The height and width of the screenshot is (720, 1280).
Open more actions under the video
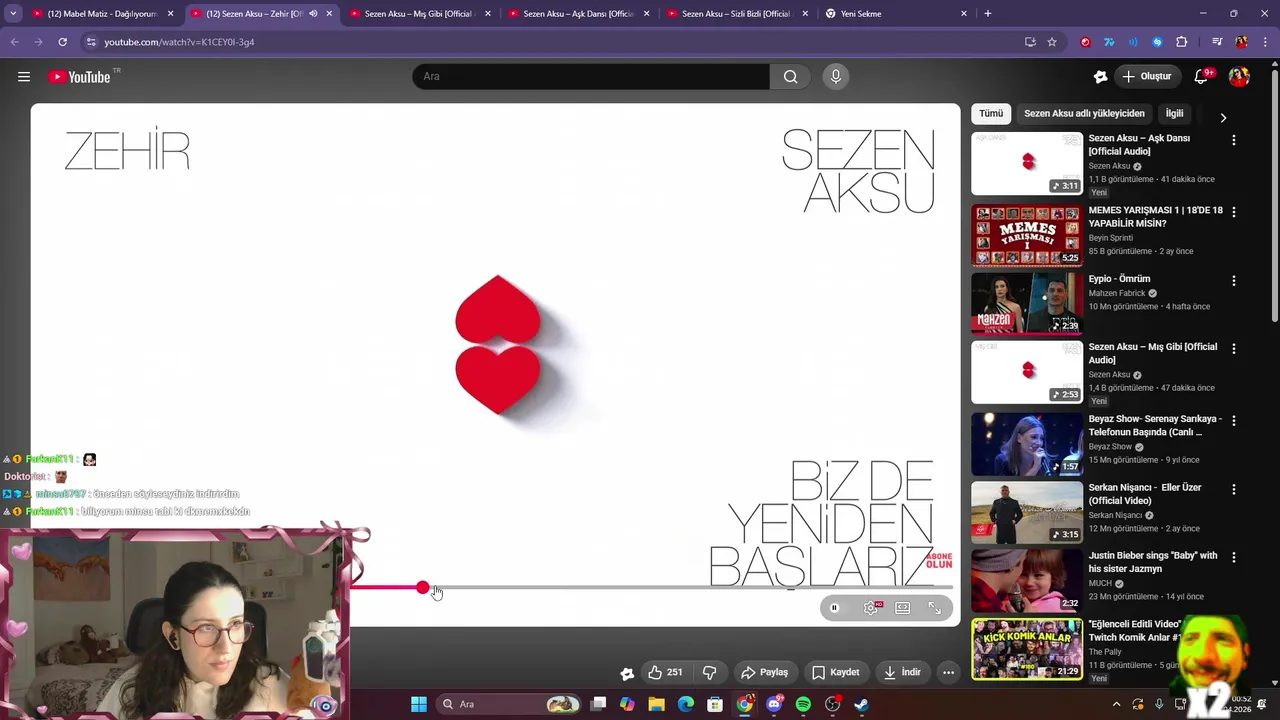(x=948, y=672)
